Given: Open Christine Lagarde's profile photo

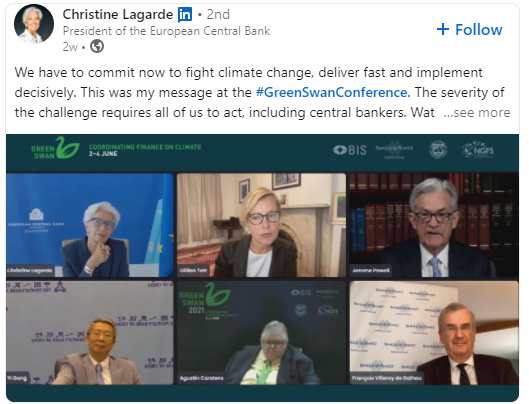Looking at the screenshot, I should [x=34, y=24].
